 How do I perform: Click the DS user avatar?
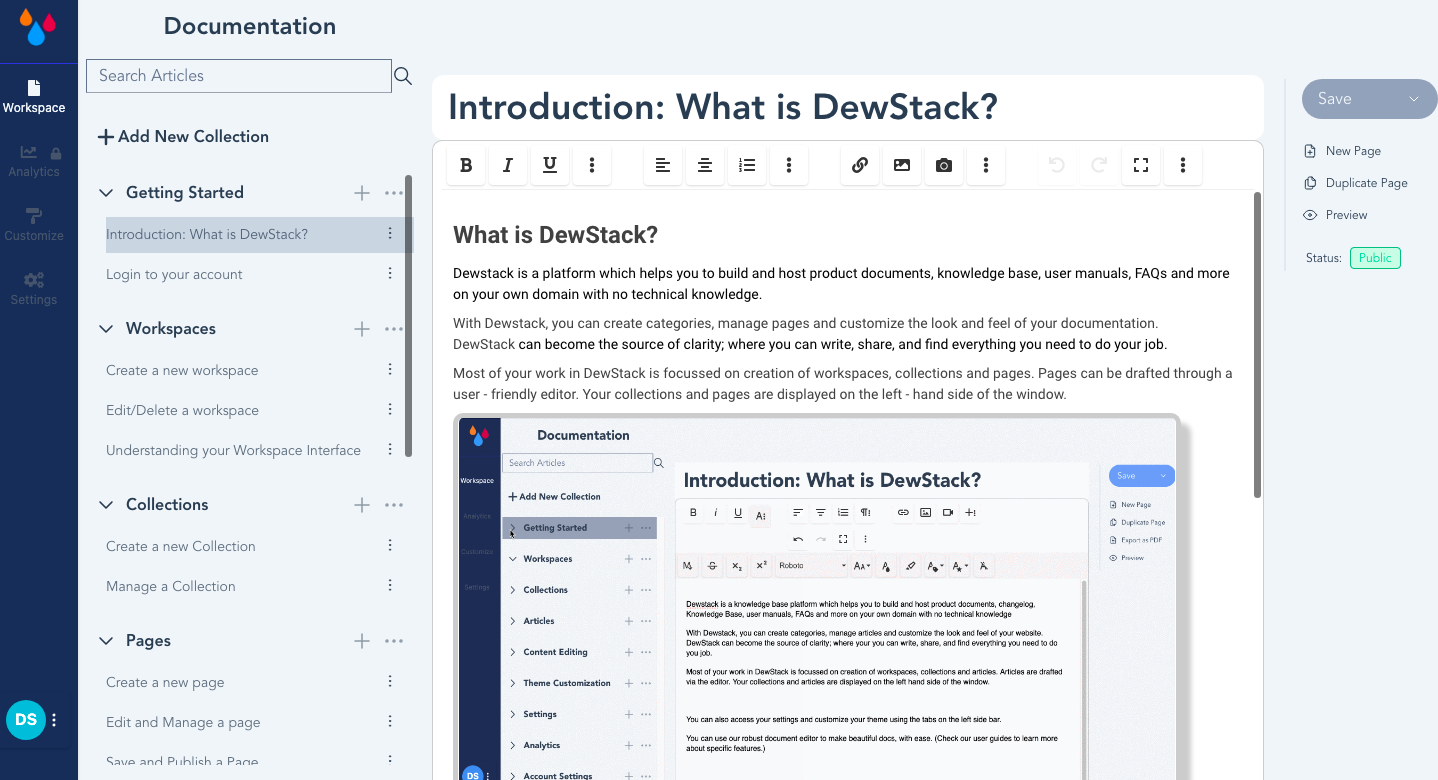(x=26, y=719)
